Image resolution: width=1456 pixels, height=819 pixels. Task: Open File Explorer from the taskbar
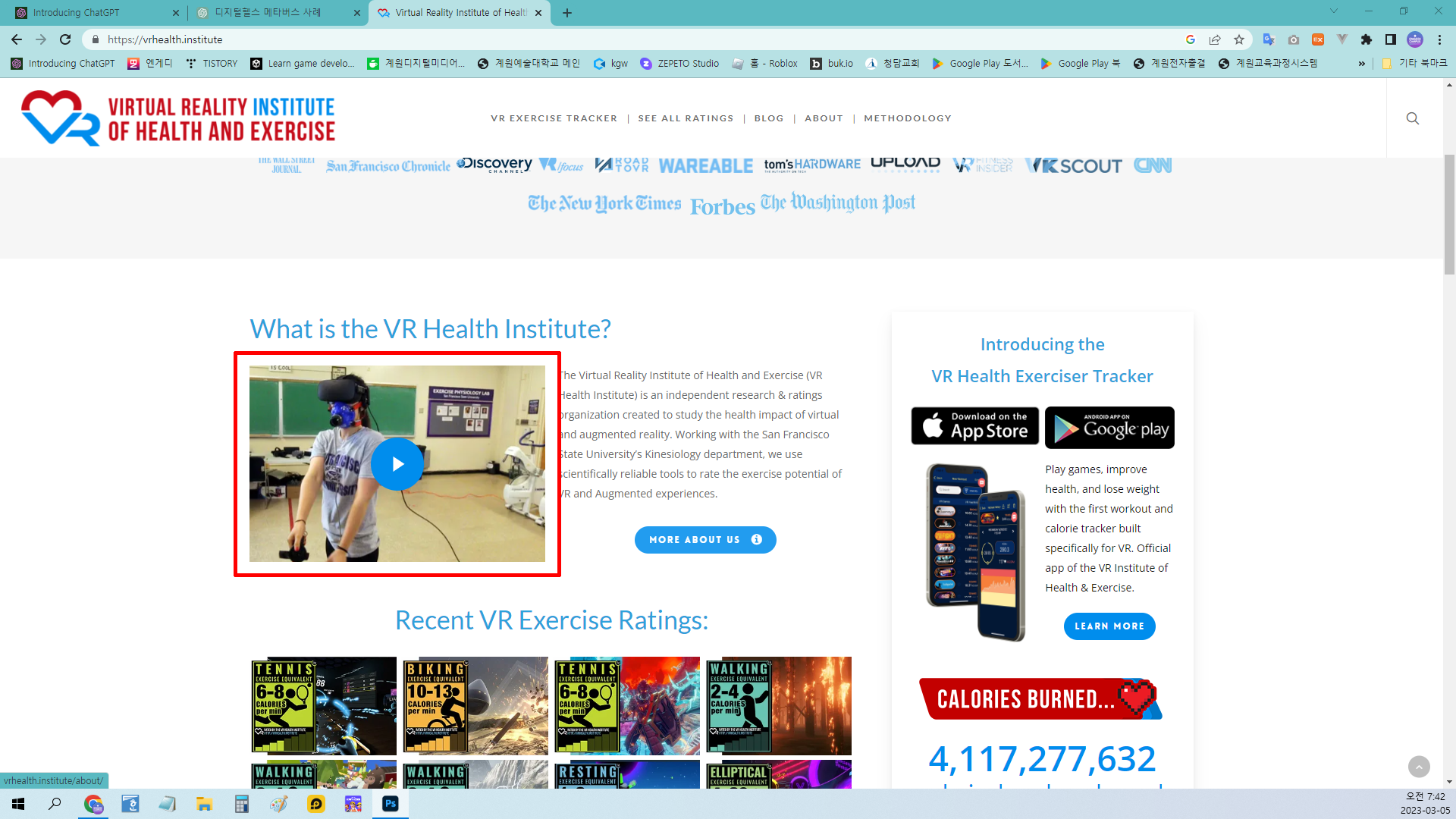[x=205, y=804]
